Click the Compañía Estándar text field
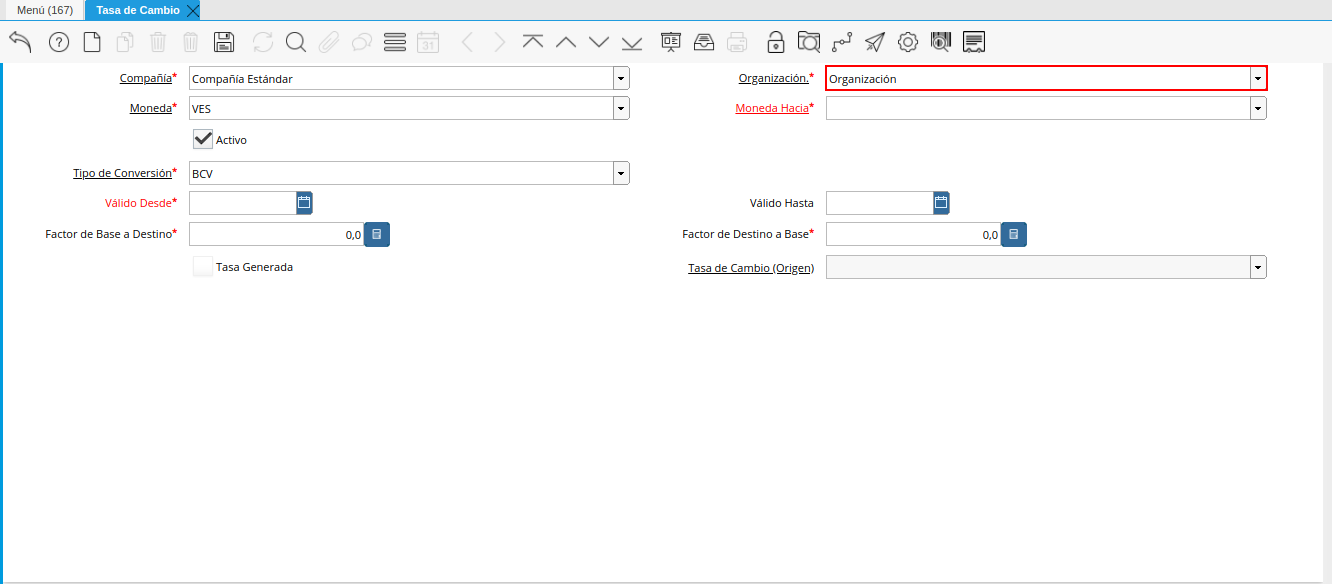This screenshot has height=584, width=1332. point(401,78)
